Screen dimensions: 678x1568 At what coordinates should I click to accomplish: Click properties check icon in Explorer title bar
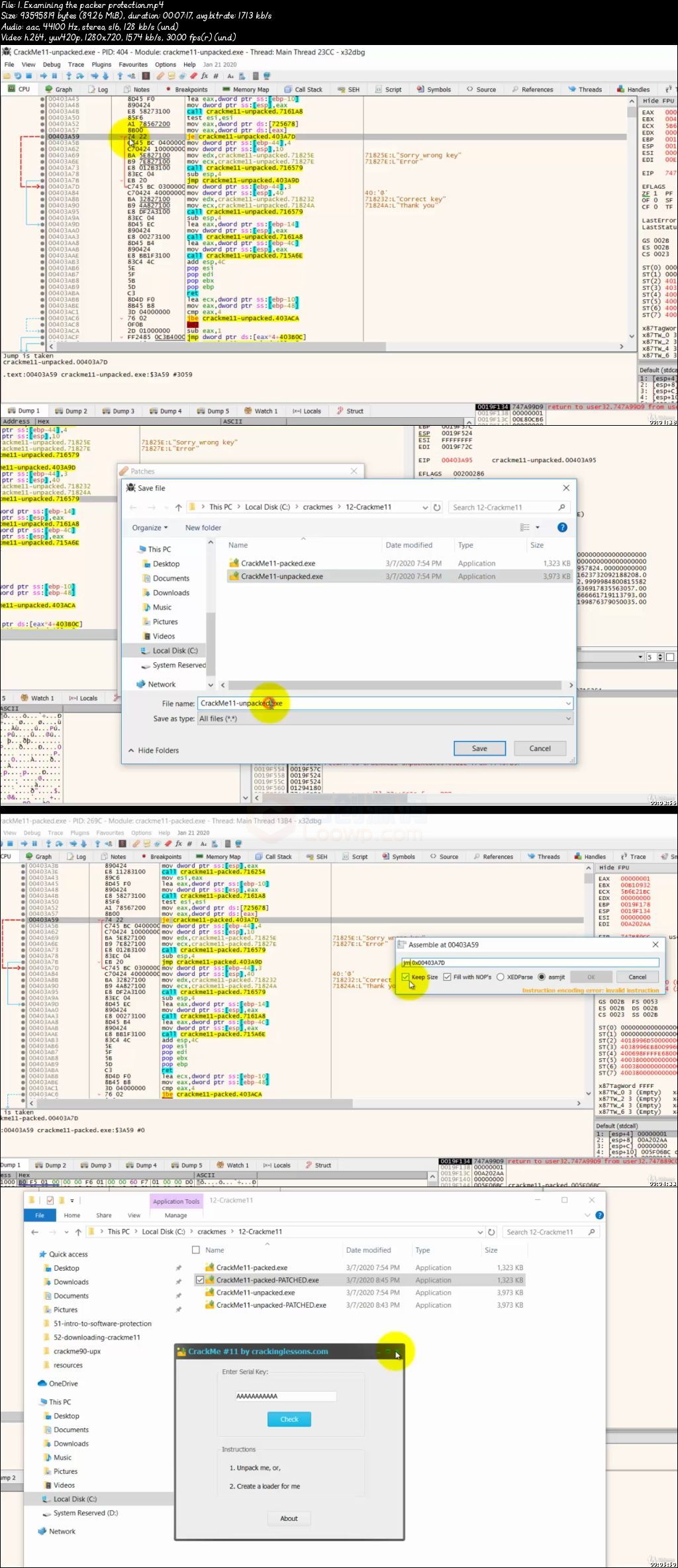[50, 1200]
